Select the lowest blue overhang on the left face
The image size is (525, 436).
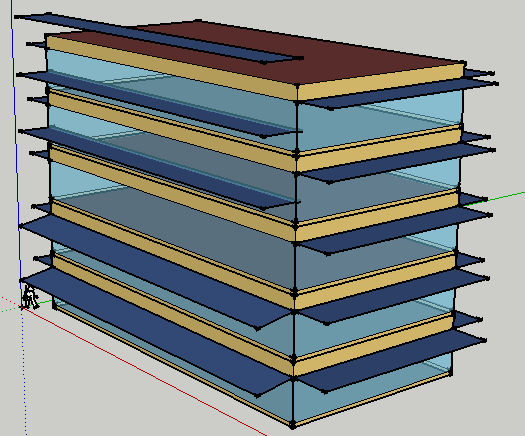pos(154,332)
